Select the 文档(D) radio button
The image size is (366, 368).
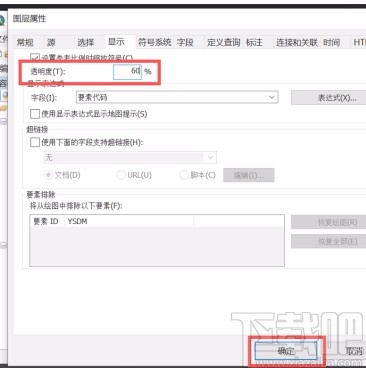pos(48,175)
